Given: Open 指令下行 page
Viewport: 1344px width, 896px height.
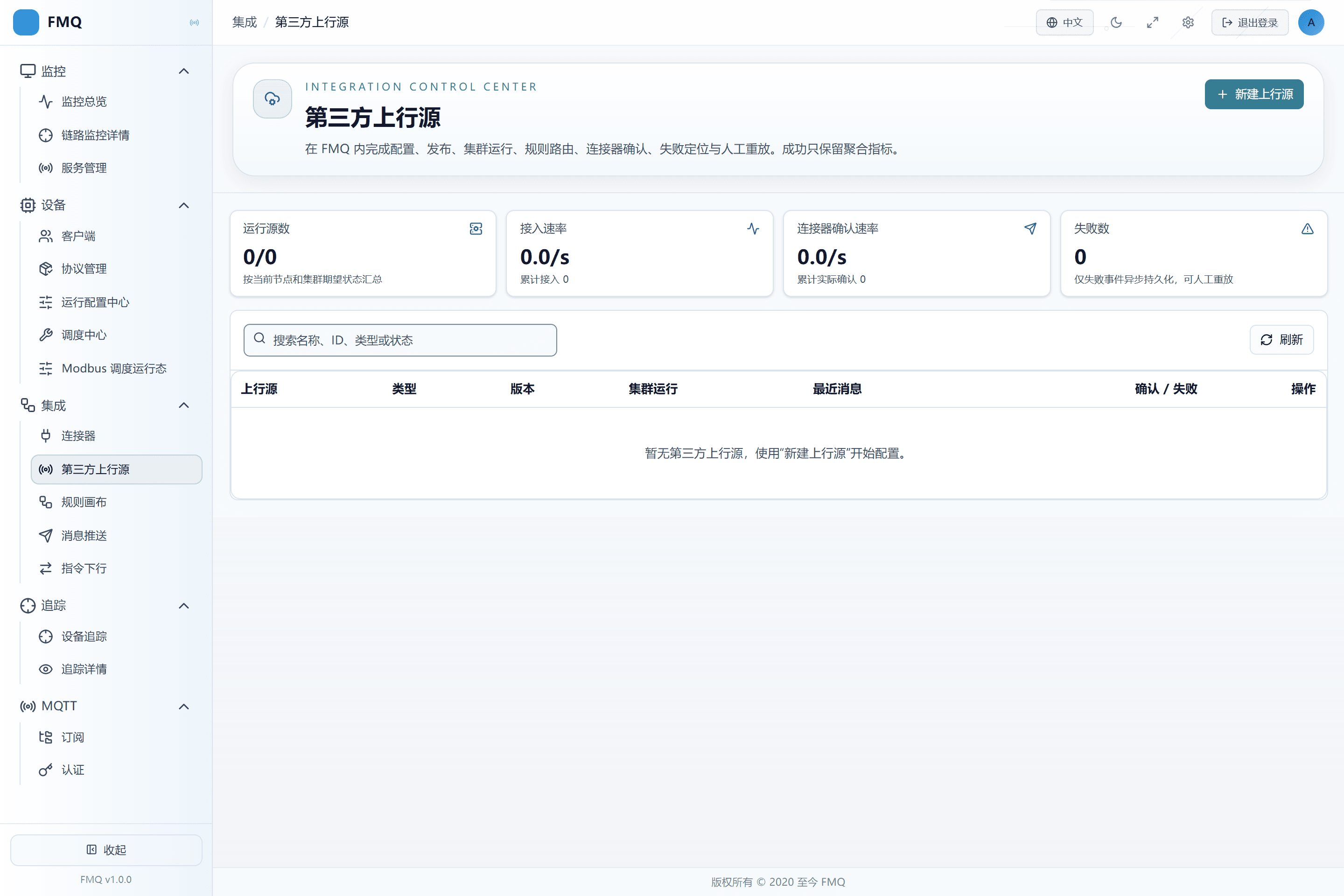Looking at the screenshot, I should (x=117, y=568).
